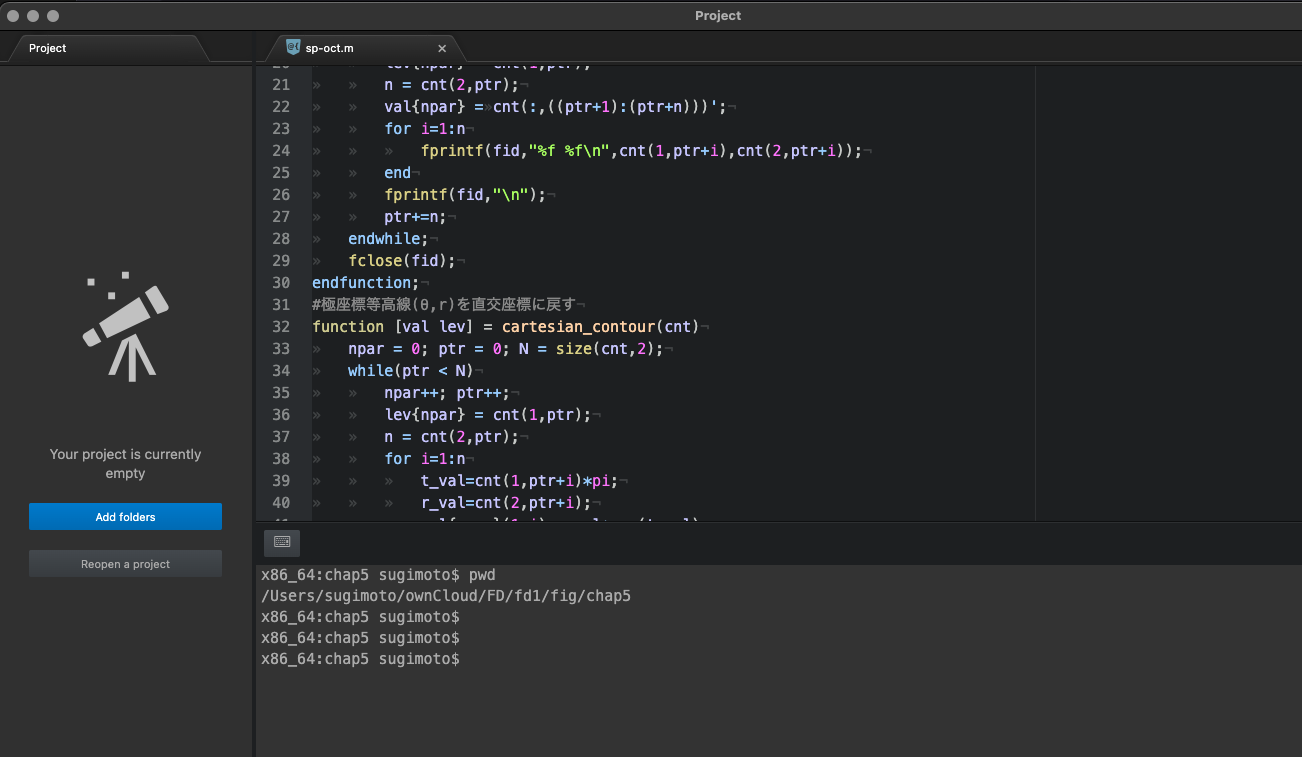Image resolution: width=1302 pixels, height=757 pixels.
Task: Click on 'endfunction;' text on line 30
Action: tap(365, 283)
